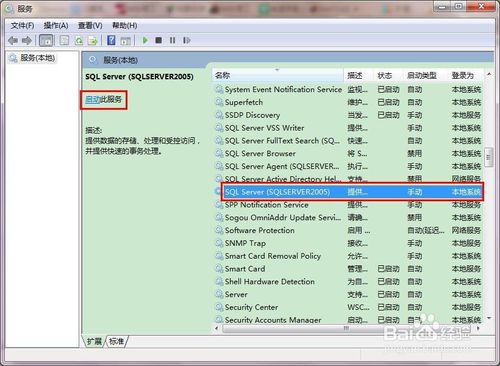Open the 帮助(H) menu

coord(125,25)
